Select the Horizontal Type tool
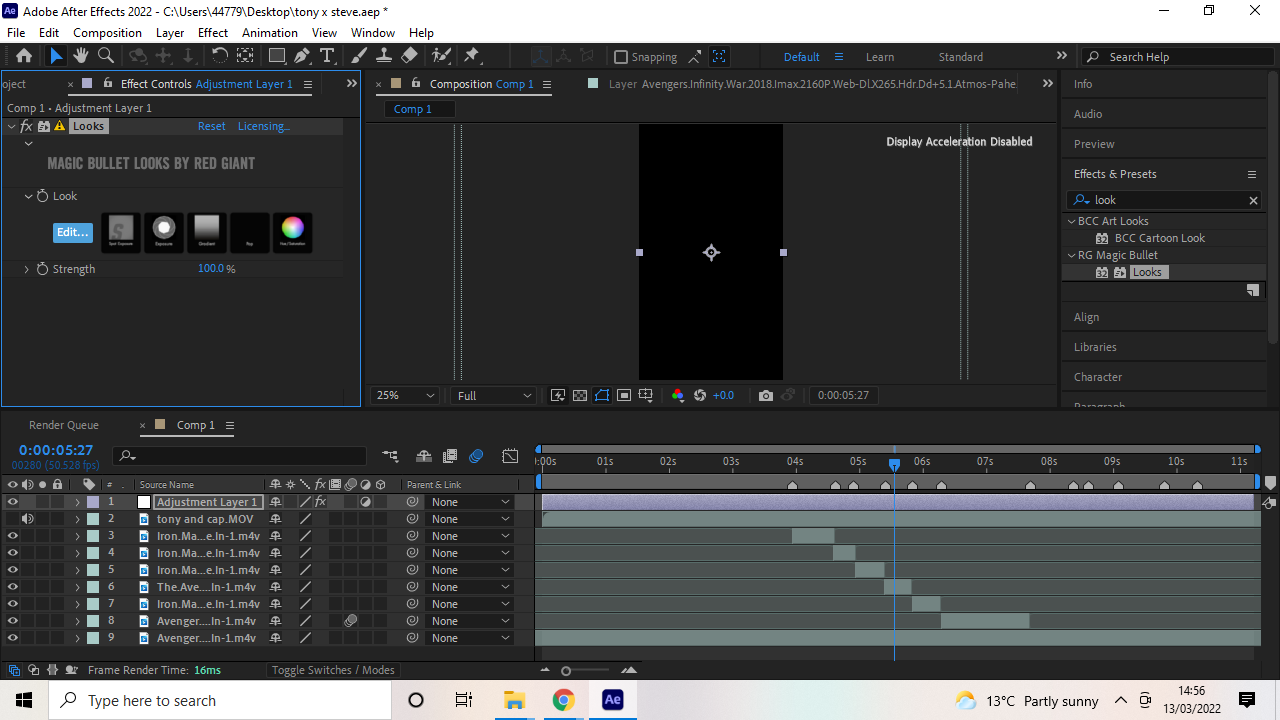The image size is (1280, 720). click(328, 56)
